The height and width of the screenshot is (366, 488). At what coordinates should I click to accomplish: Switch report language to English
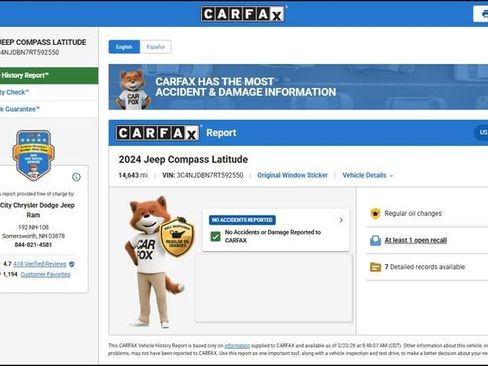pos(124,47)
